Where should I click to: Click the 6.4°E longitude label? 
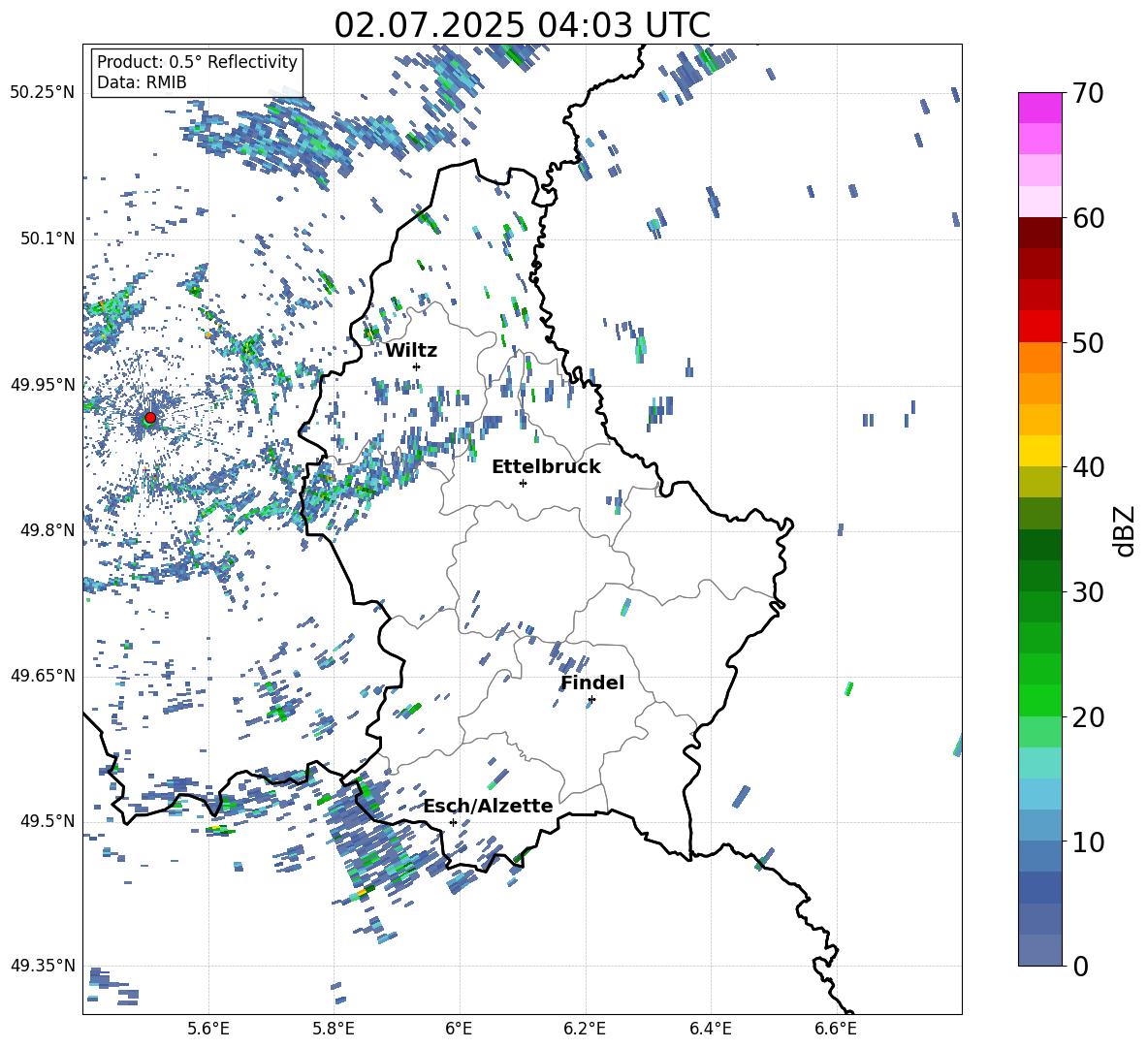pos(711,1029)
